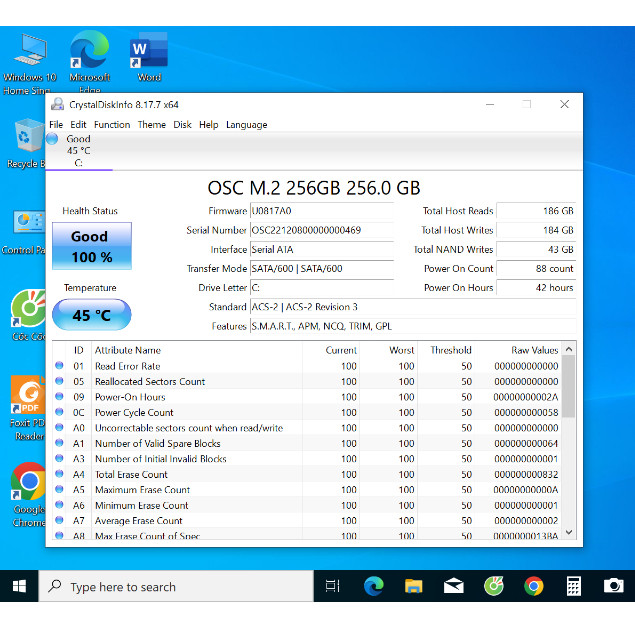Click the status dot for Read Error Rate
The width and height of the screenshot is (635, 635).
(59, 365)
